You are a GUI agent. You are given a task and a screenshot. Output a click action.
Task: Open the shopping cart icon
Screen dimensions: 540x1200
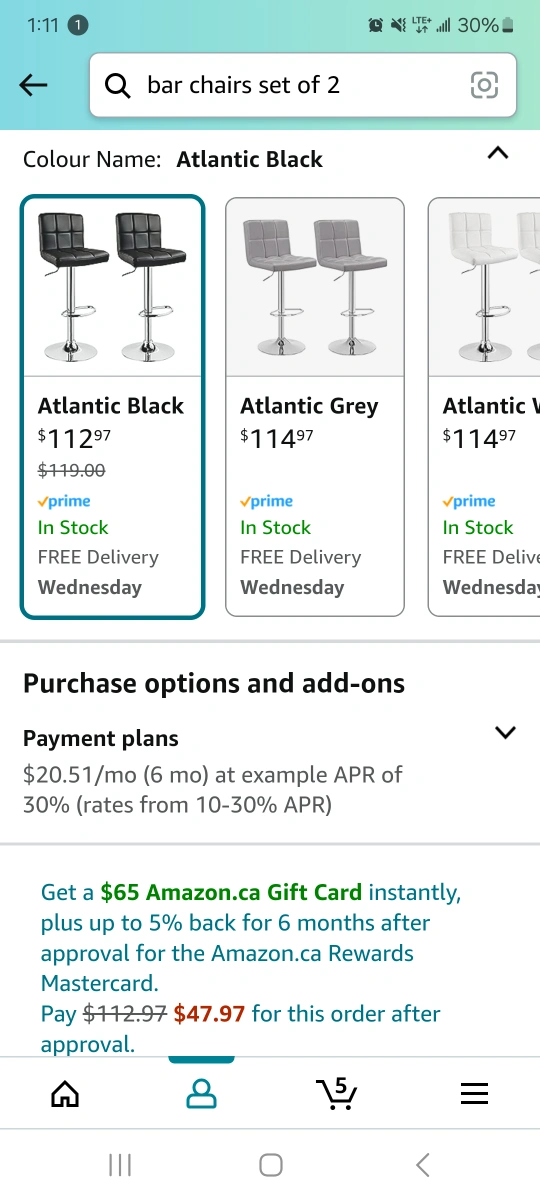tap(337, 1093)
